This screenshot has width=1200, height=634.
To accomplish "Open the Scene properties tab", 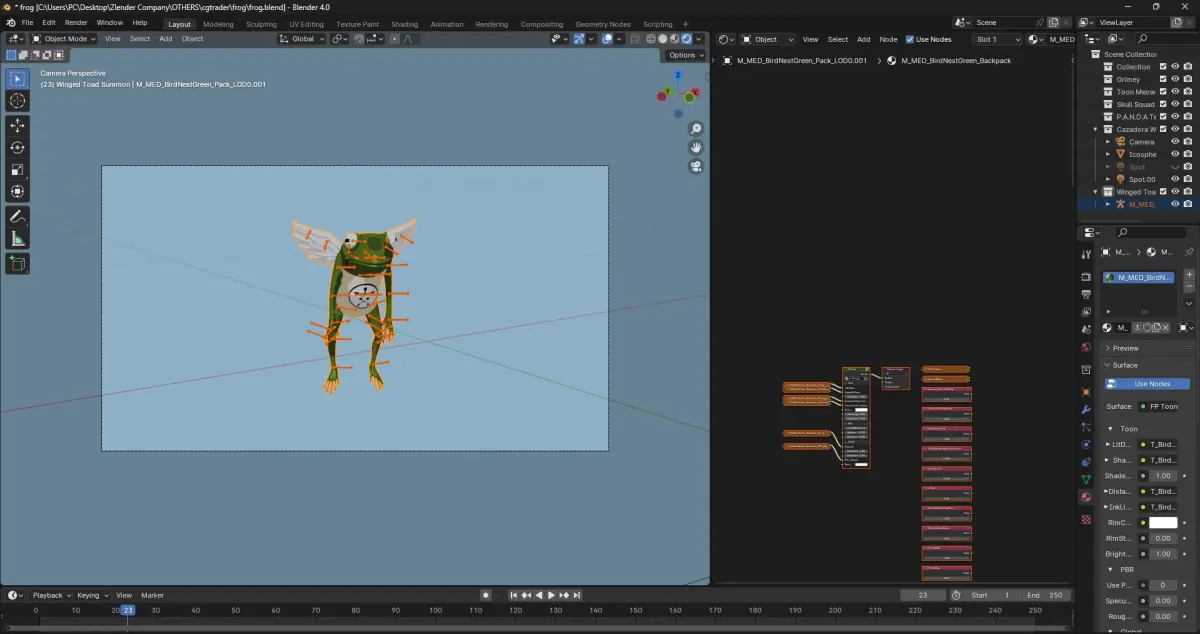I will pyautogui.click(x=1086, y=329).
